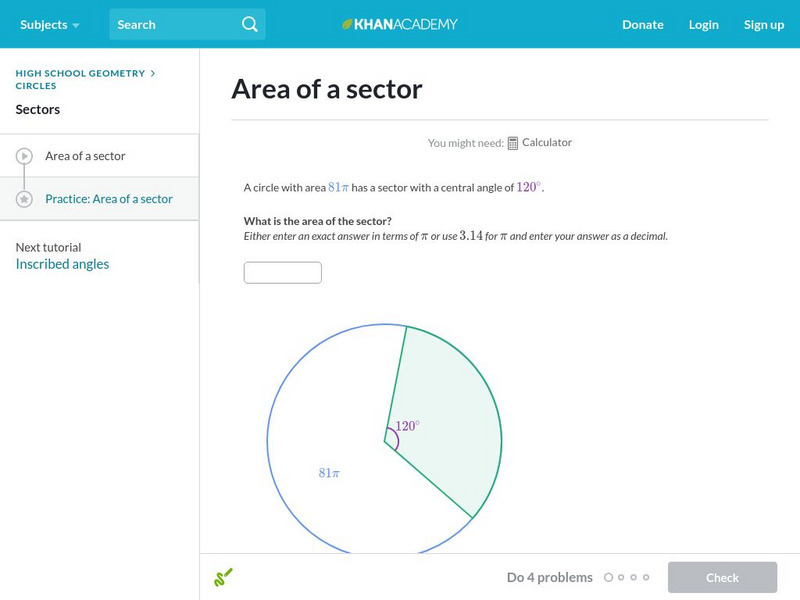
Task: Click the first problem progress dot
Action: pos(608,577)
